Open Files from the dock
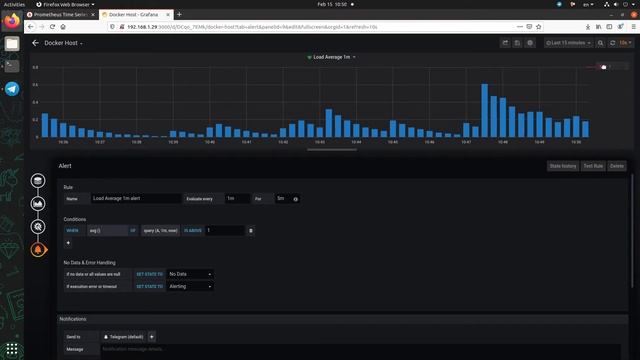Screen dimensions: 640x360 tap(12, 43)
